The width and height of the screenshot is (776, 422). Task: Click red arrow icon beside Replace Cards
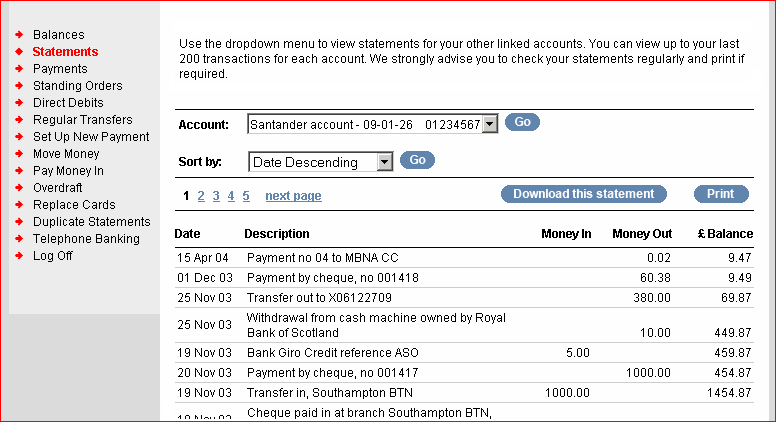[19, 205]
